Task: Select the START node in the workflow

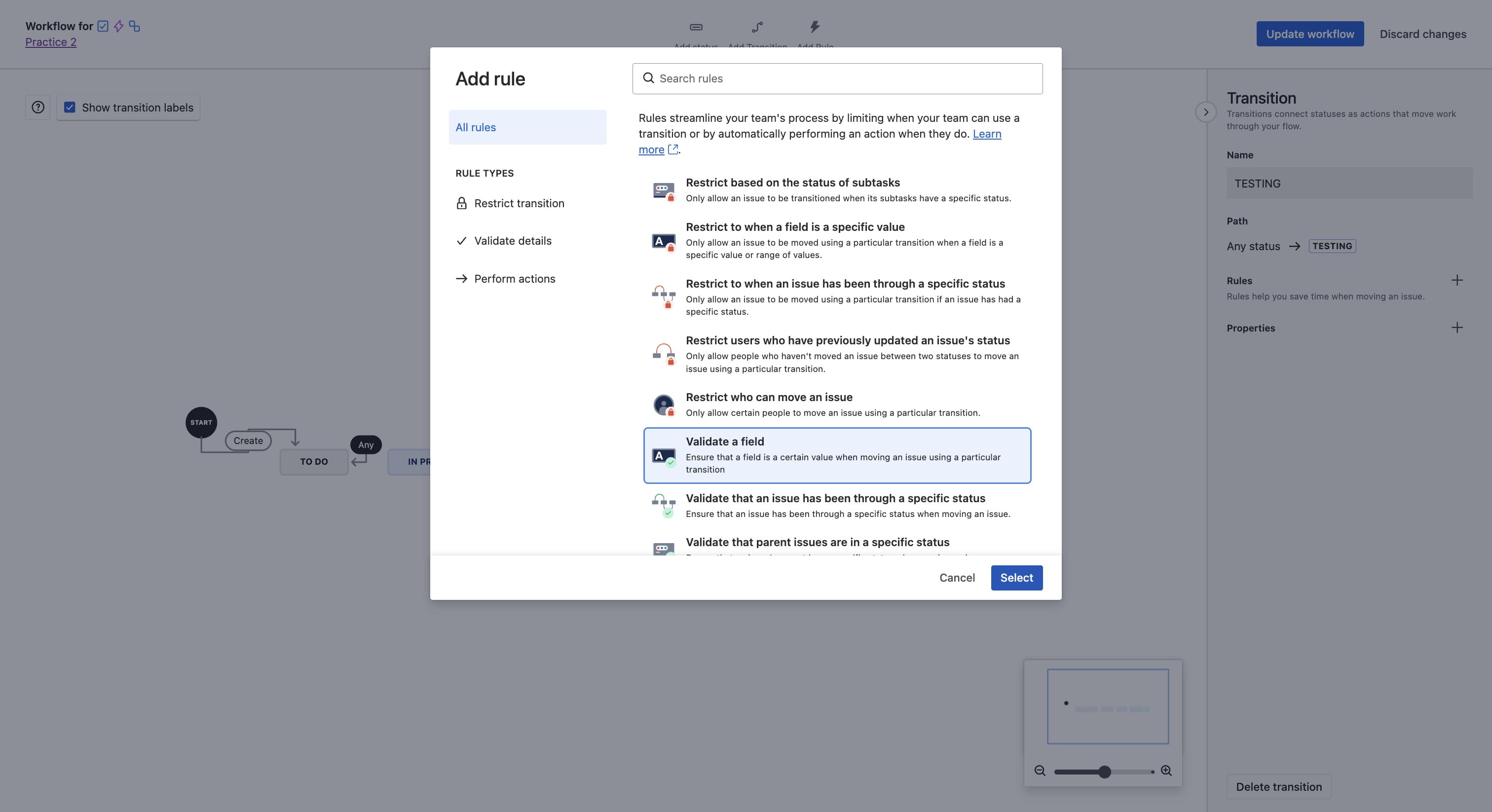Action: coord(201,422)
